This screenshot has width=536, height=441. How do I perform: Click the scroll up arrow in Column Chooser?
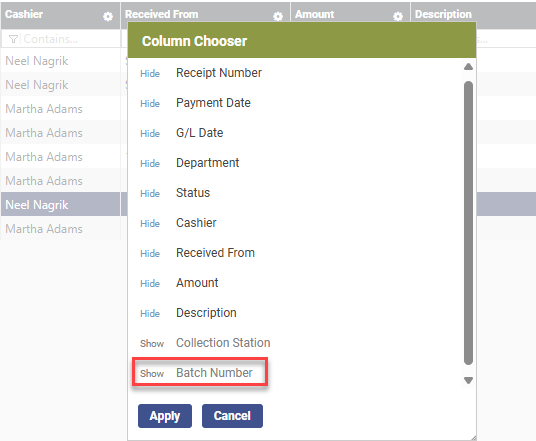coord(468,67)
